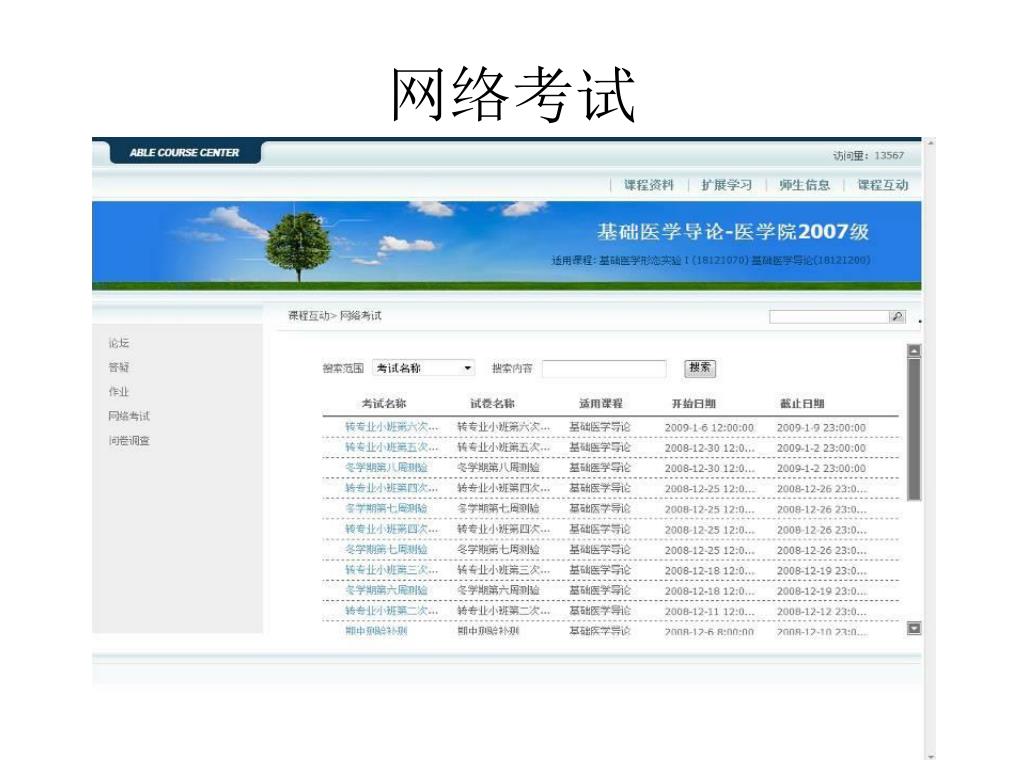Viewport: 1024px width, 768px height.
Task: Click the start date 2008-12-11 12:0...
Action: 709,611
